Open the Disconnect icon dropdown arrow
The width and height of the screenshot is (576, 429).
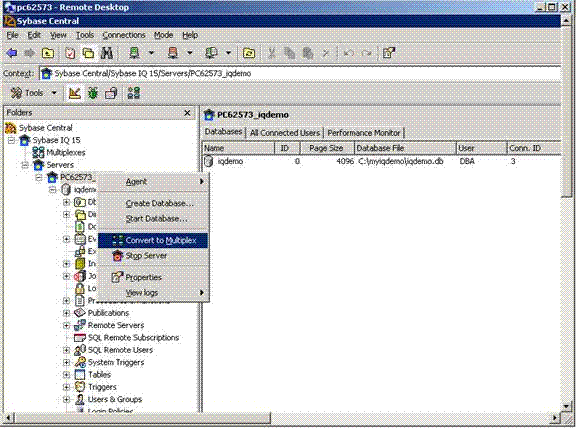point(190,53)
